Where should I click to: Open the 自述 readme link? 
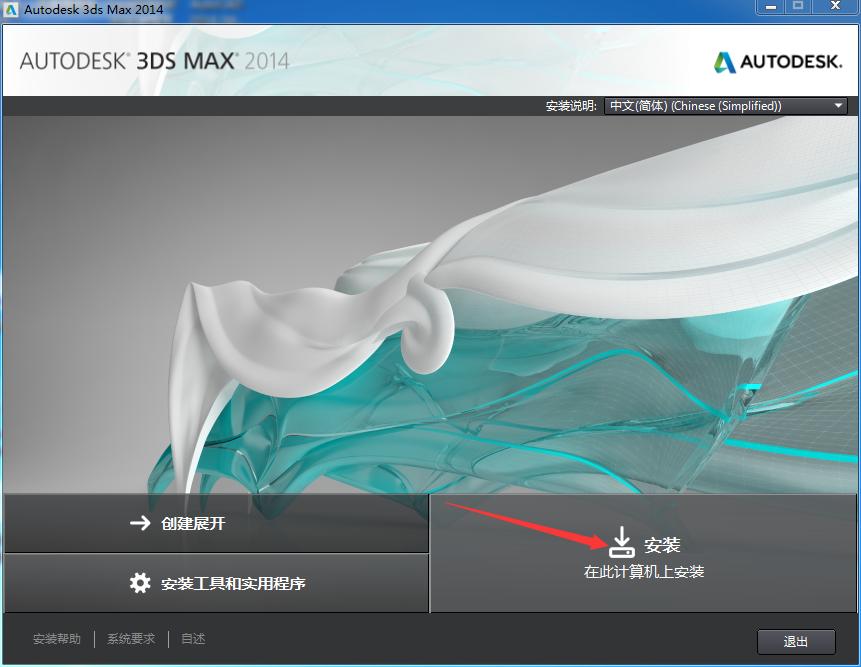point(191,638)
